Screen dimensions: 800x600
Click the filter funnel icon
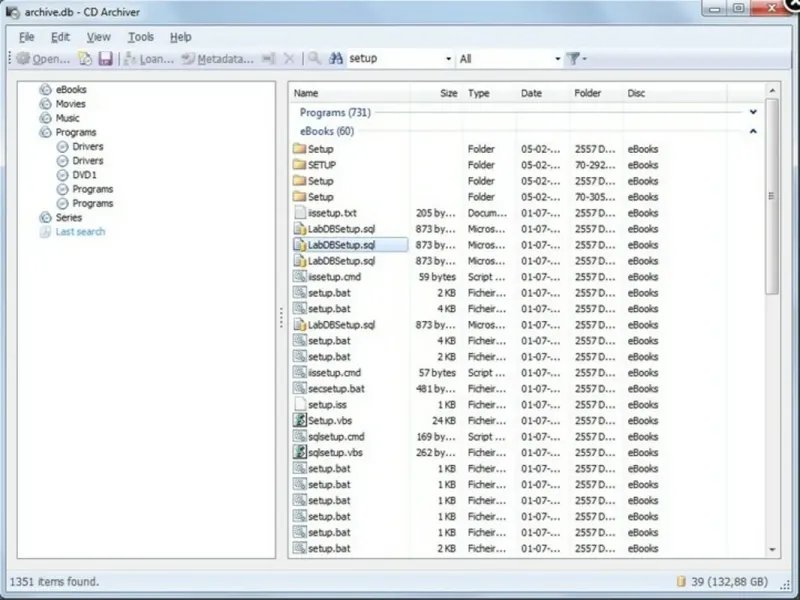[x=573, y=59]
